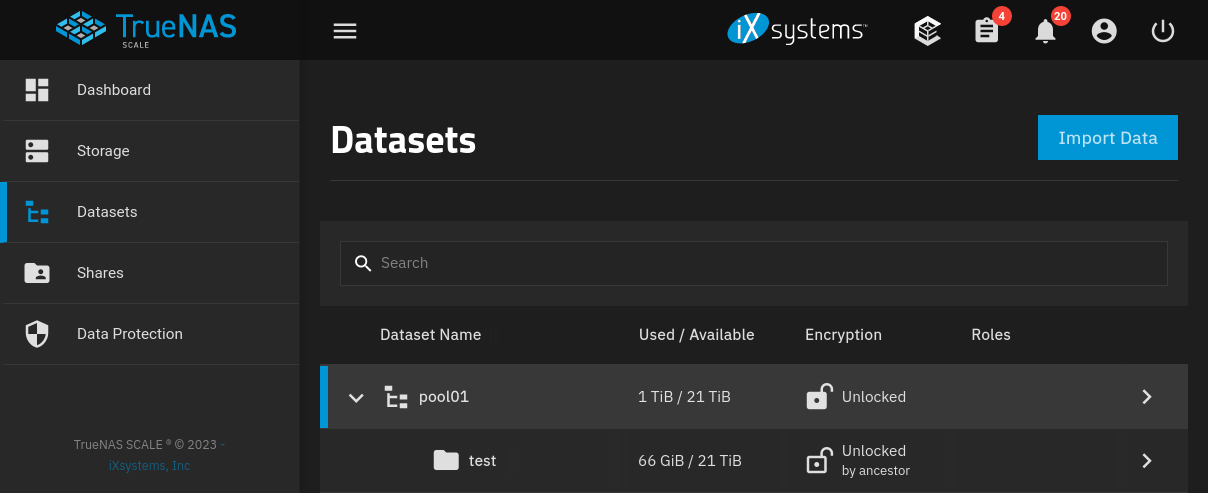
Task: Click the Roles column header
Action: pos(991,335)
